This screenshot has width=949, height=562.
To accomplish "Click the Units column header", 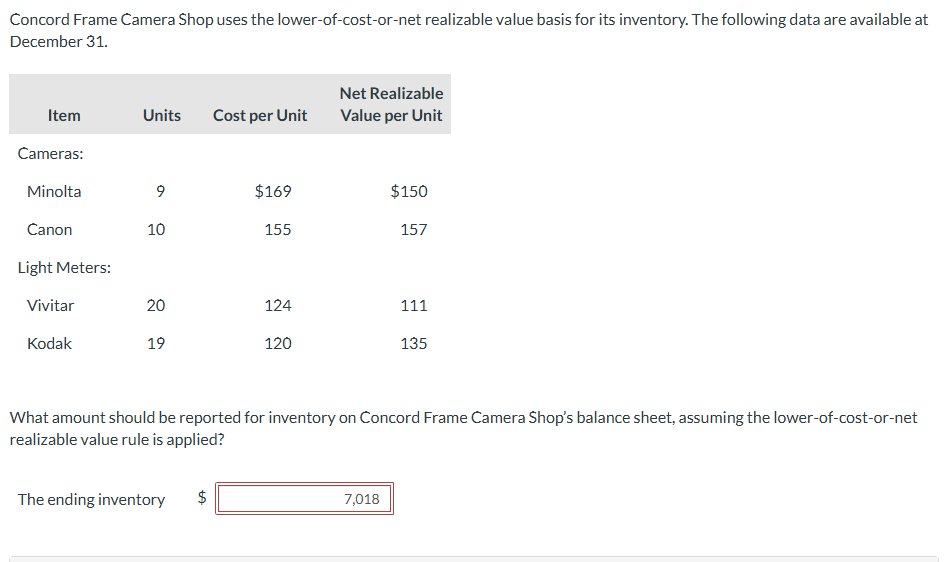I will point(162,115).
